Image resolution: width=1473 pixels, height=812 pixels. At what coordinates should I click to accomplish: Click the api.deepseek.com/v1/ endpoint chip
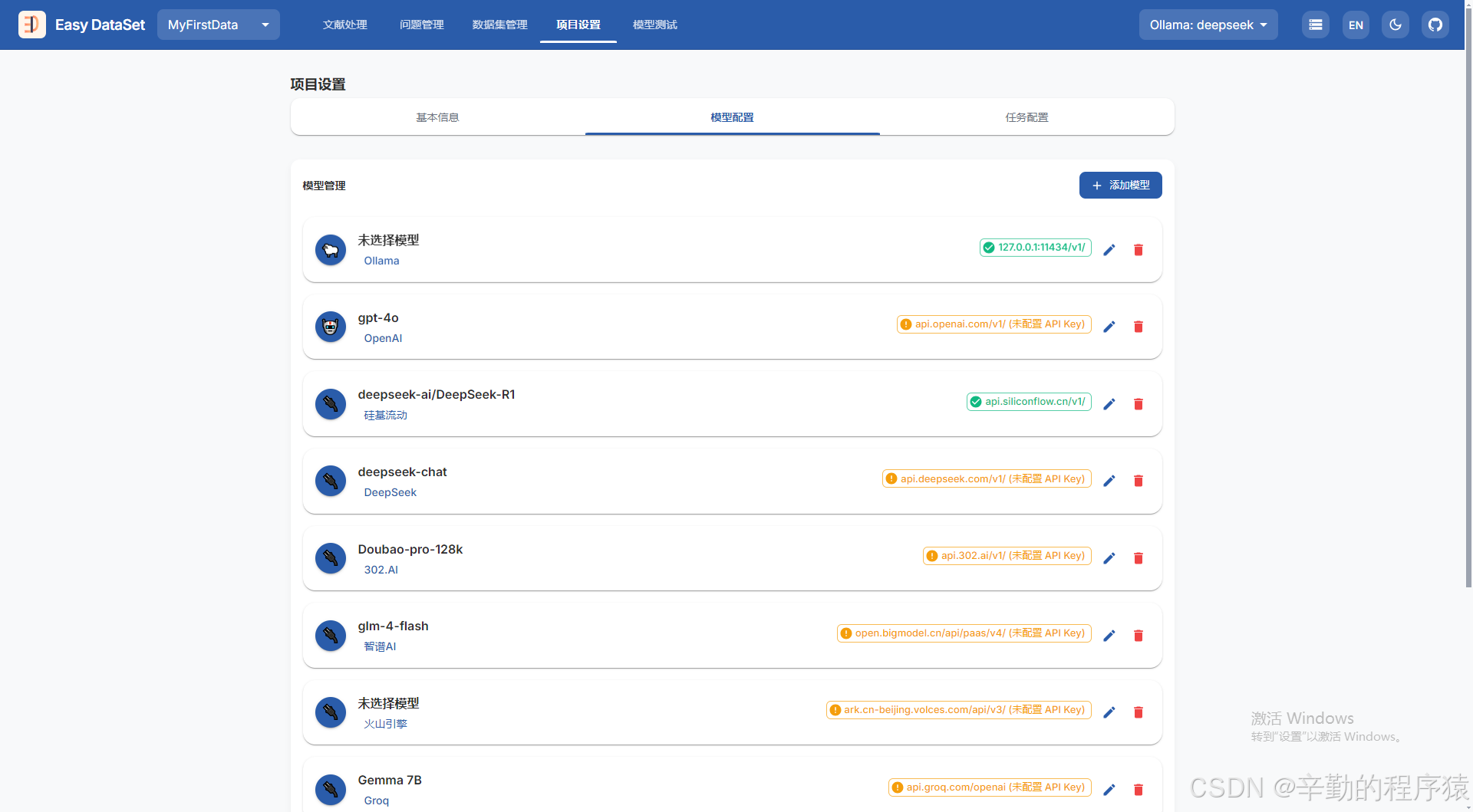987,478
